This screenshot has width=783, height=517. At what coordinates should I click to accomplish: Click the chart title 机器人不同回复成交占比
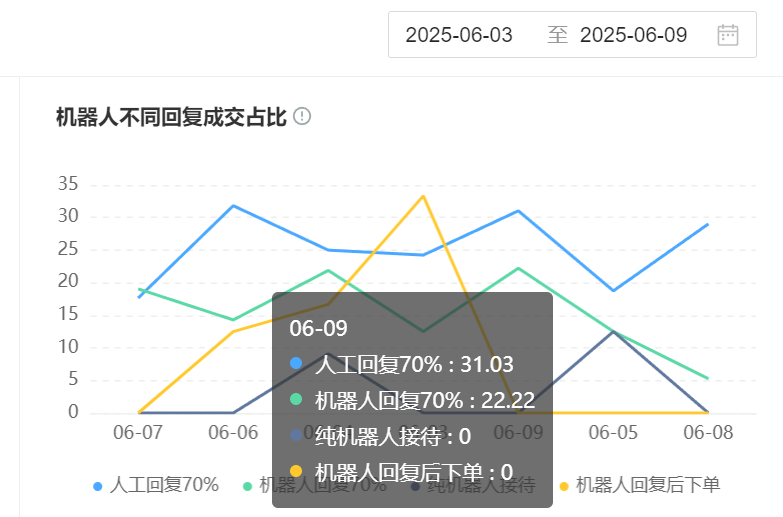click(x=171, y=117)
